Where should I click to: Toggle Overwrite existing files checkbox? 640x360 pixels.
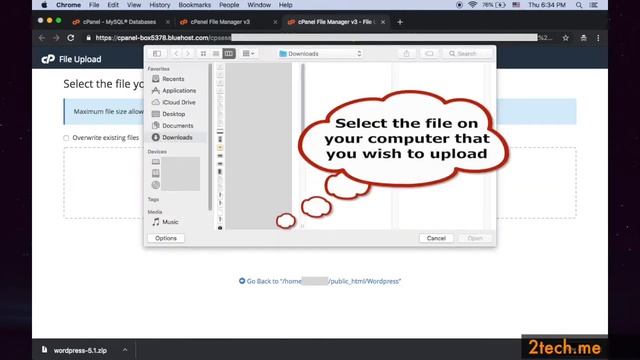66,138
